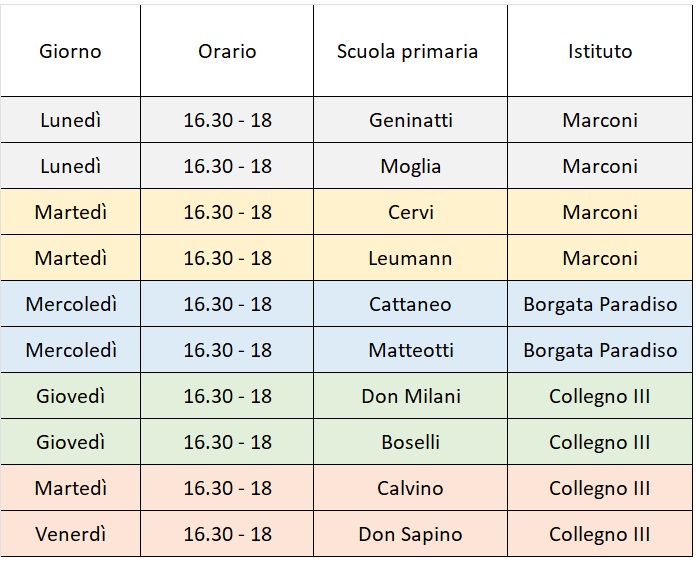The height and width of the screenshot is (564, 696).
Task: Select the Martedì cell in Calvino's row
Action: tap(70, 488)
